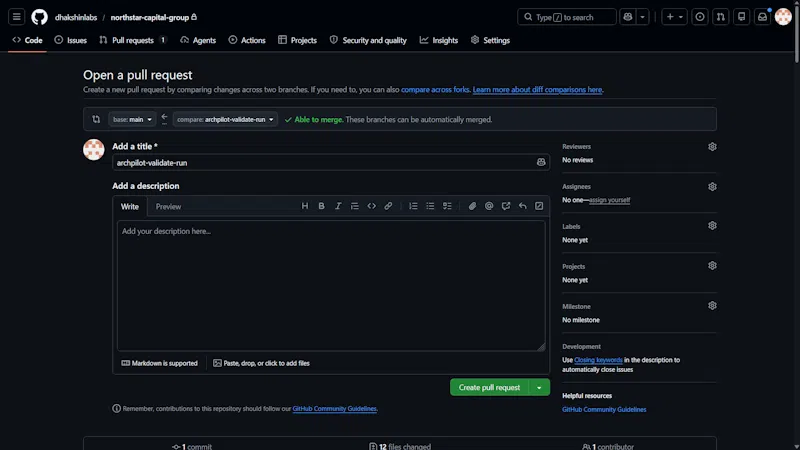Click the description text area
The image size is (800, 450).
pyautogui.click(x=331, y=285)
